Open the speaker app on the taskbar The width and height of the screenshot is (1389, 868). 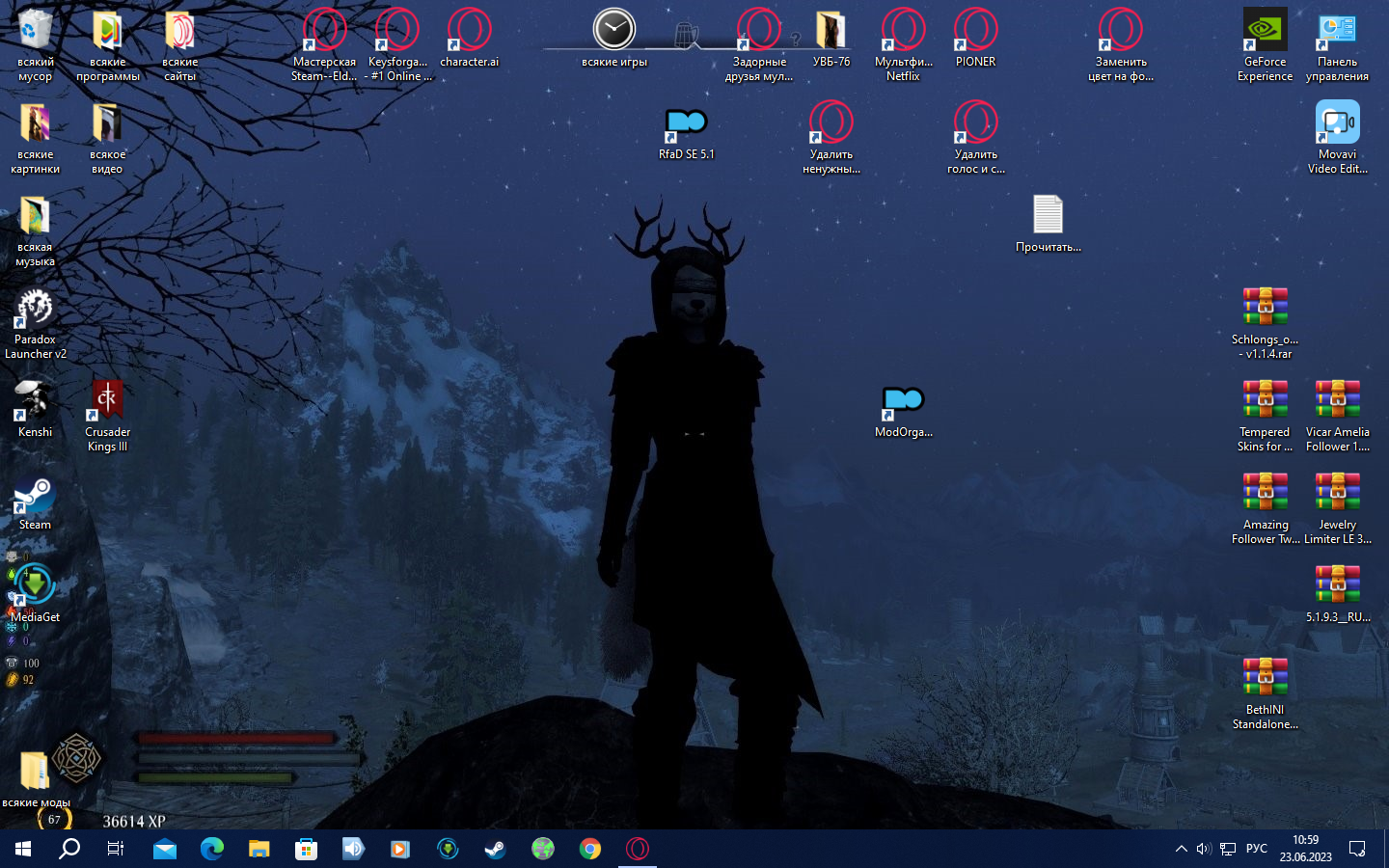354,849
